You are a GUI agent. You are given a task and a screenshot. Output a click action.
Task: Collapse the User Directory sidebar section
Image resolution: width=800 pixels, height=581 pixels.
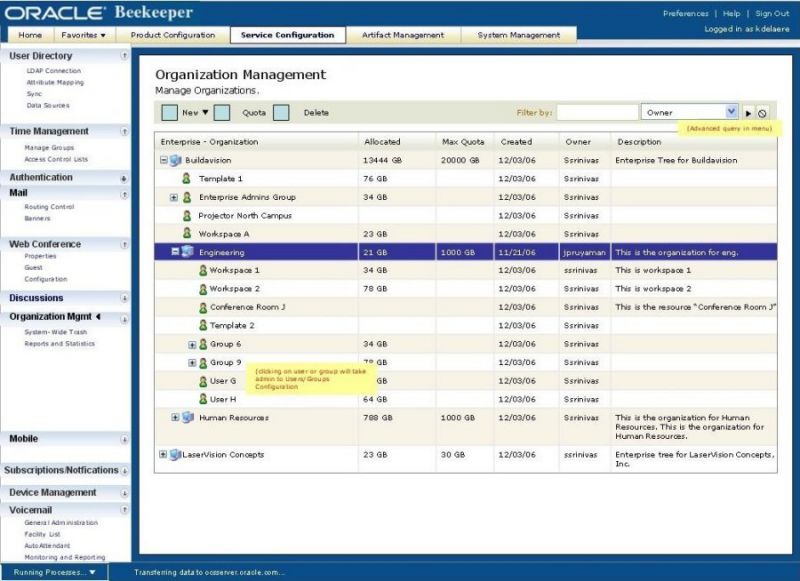coord(124,56)
